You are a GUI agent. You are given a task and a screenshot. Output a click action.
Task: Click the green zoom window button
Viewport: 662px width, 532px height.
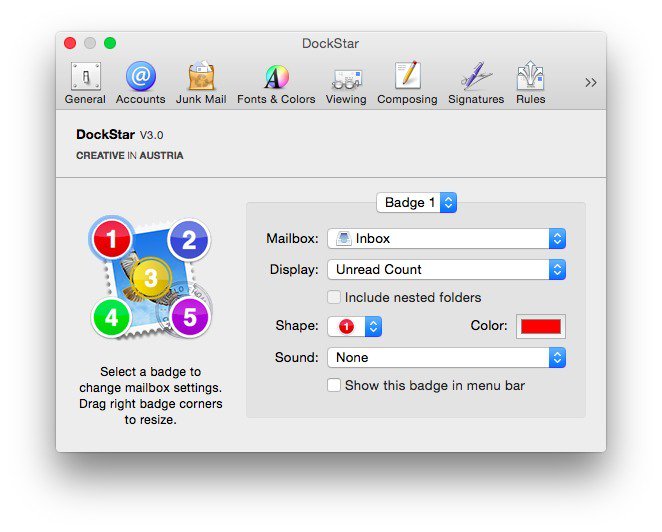tap(110, 43)
